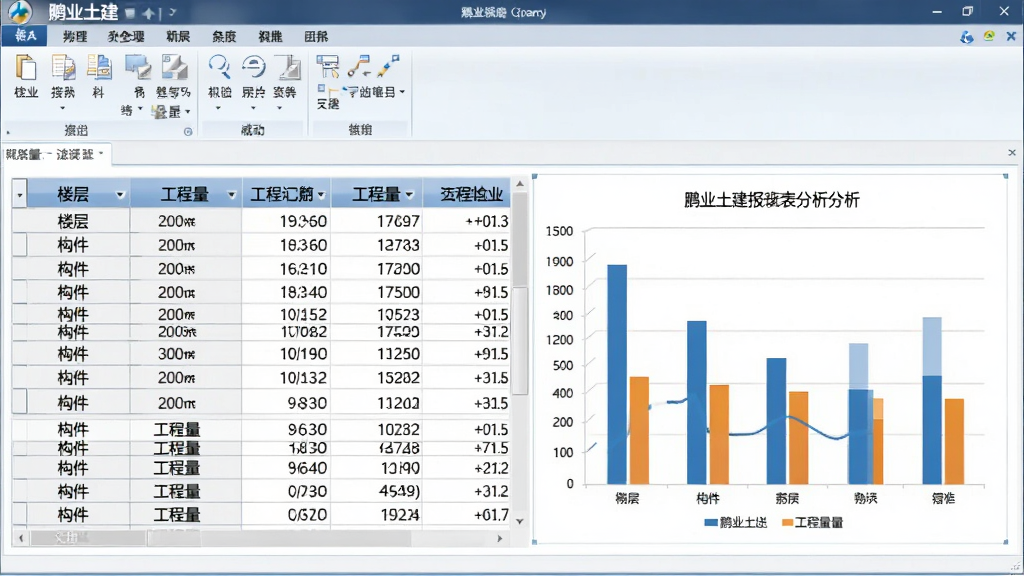Tick the row box beside the 9830 row

click(x=20, y=402)
